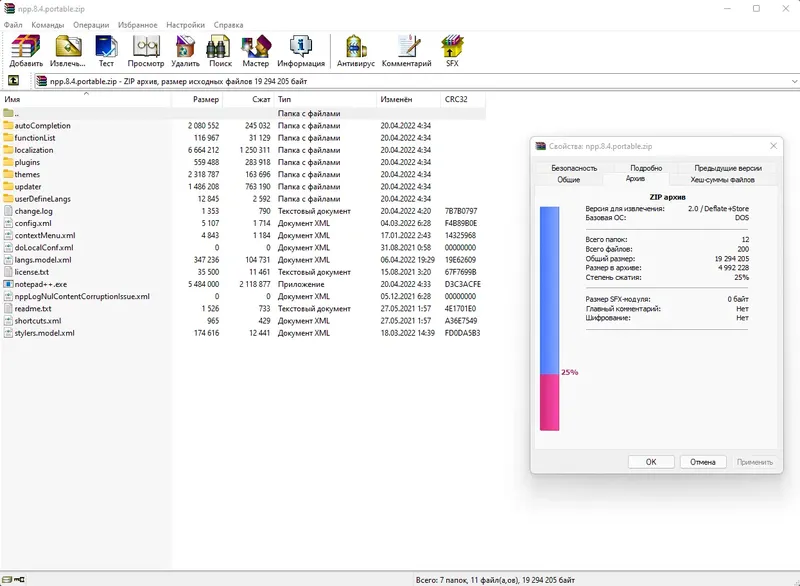Open the Операции menu
800x586 pixels.
coord(91,24)
